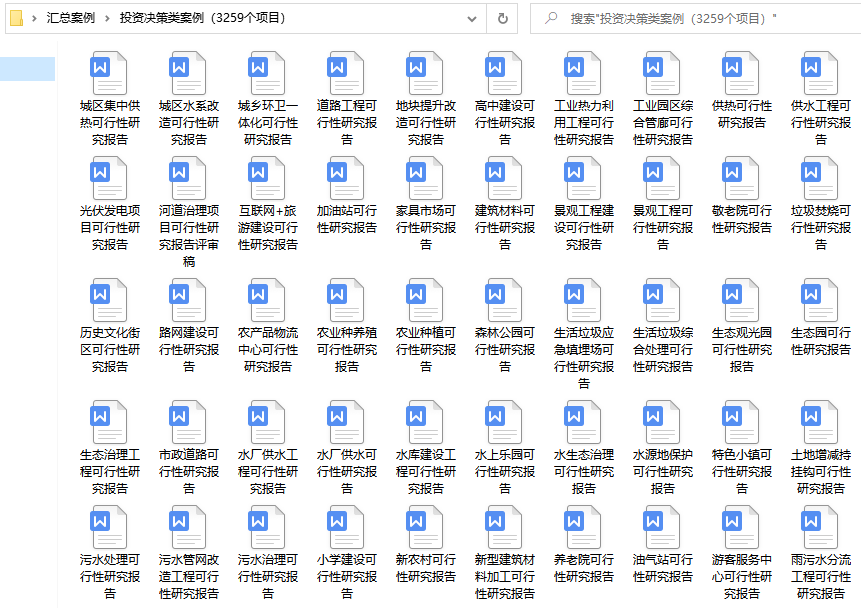Expand the address bar history dropdown

tap(472, 18)
